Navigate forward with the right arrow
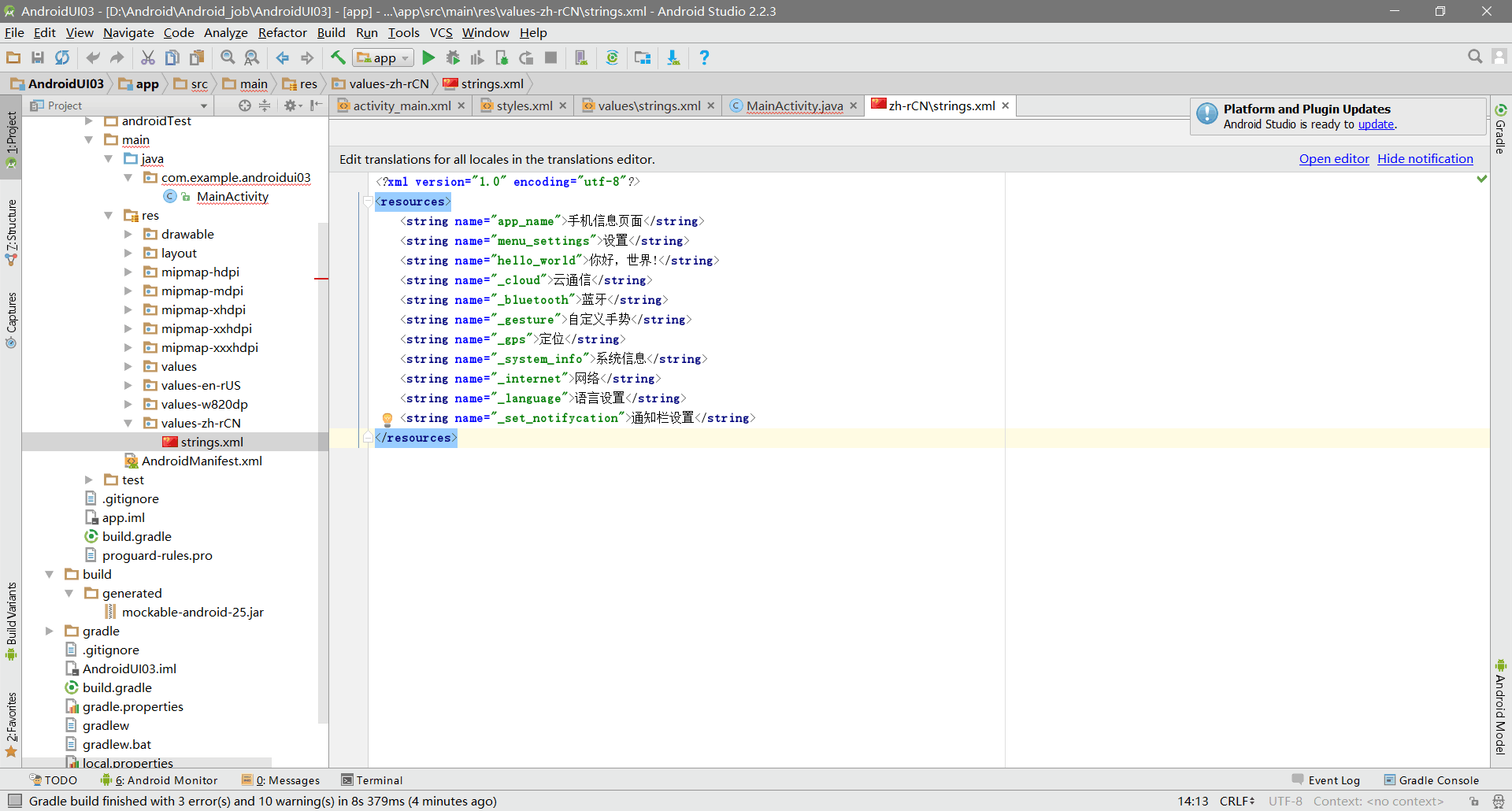 [x=307, y=57]
